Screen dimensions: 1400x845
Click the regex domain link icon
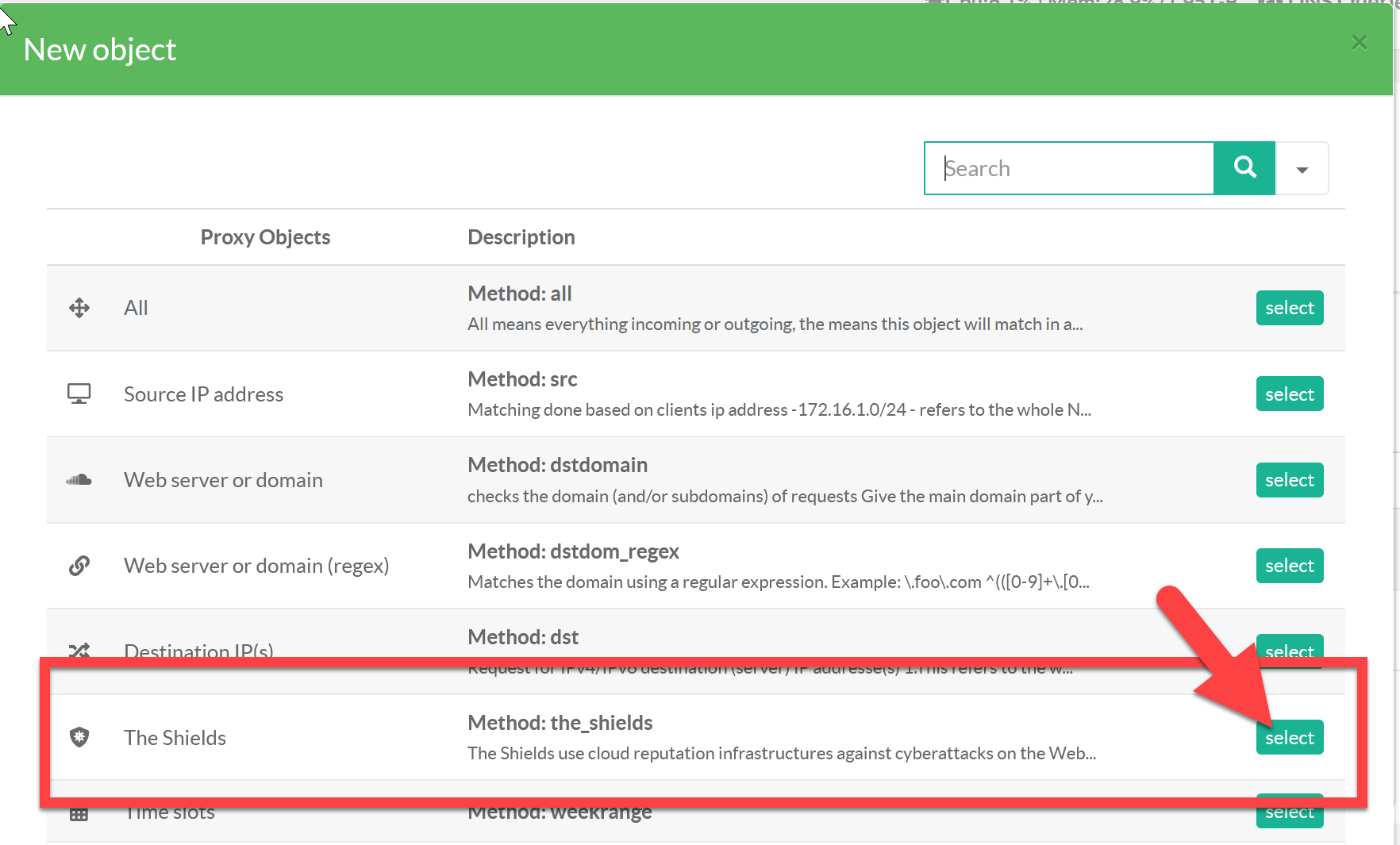[x=79, y=566]
